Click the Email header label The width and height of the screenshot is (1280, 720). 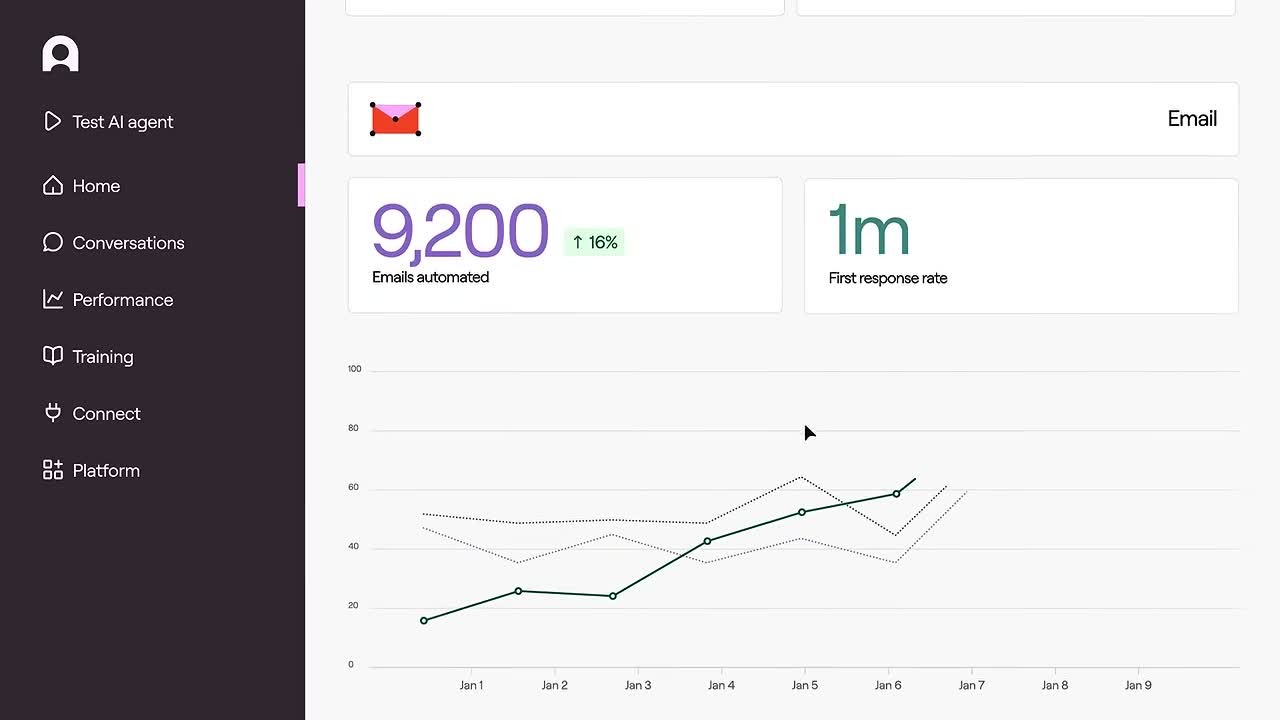1192,119
